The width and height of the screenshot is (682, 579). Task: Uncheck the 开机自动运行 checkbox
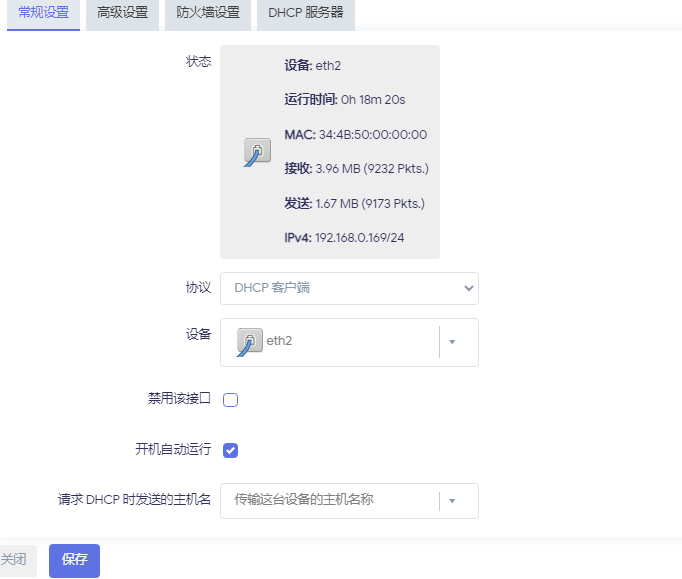tap(230, 450)
